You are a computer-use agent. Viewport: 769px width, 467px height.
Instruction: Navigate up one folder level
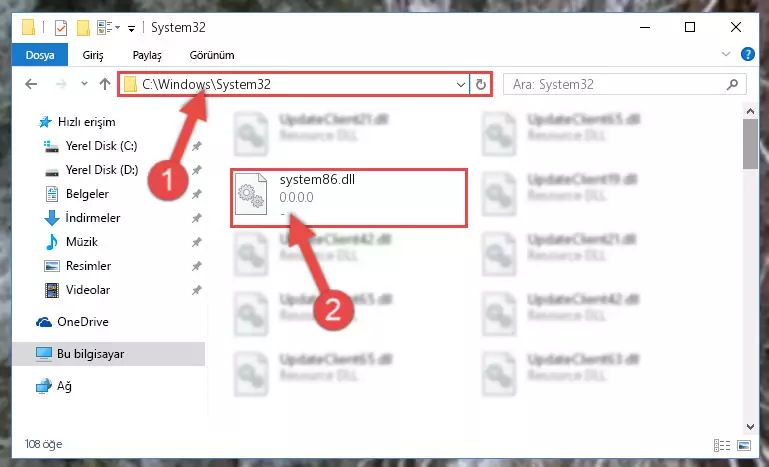click(104, 84)
